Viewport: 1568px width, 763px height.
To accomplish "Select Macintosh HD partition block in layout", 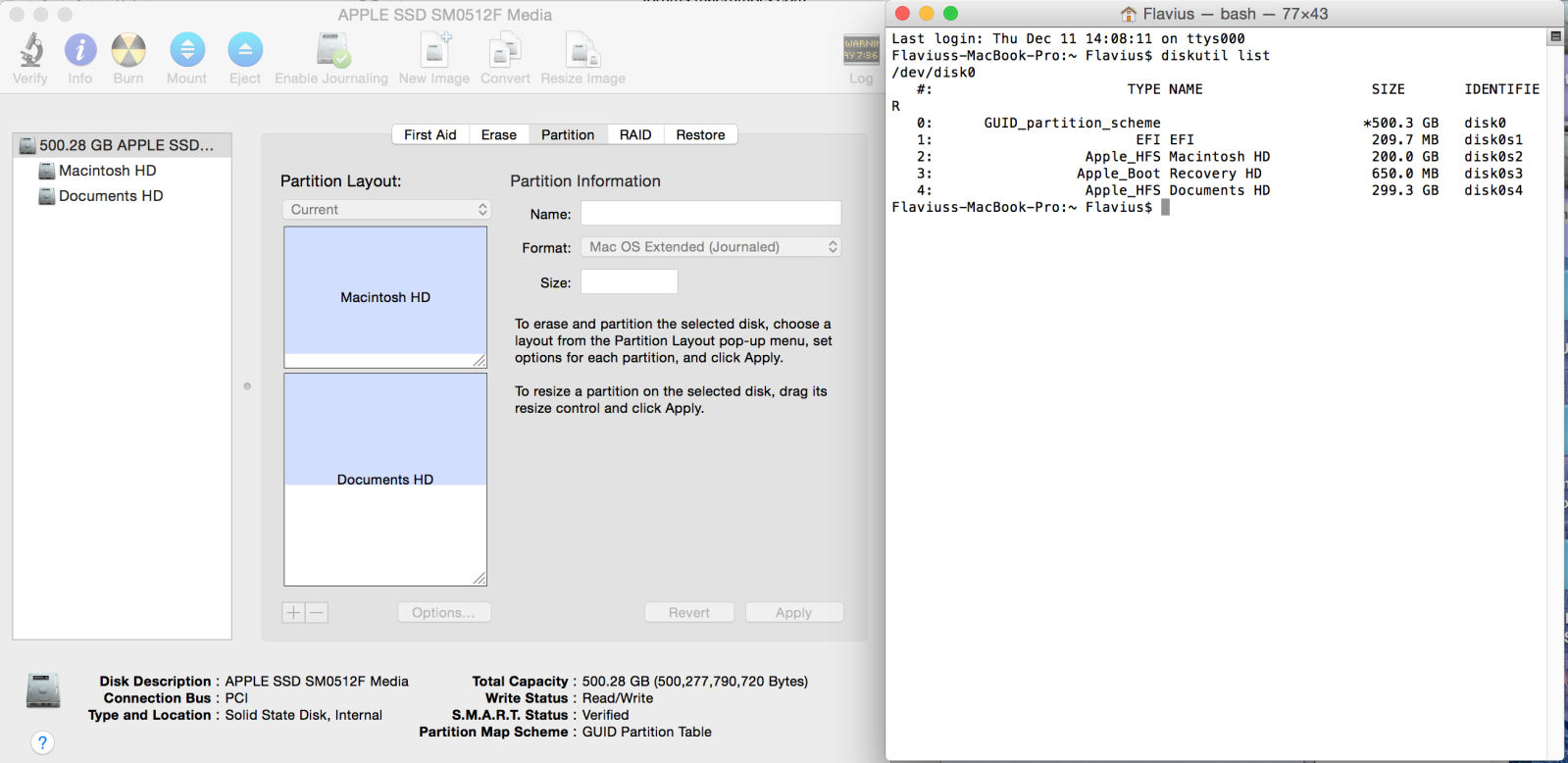I will coord(385,297).
